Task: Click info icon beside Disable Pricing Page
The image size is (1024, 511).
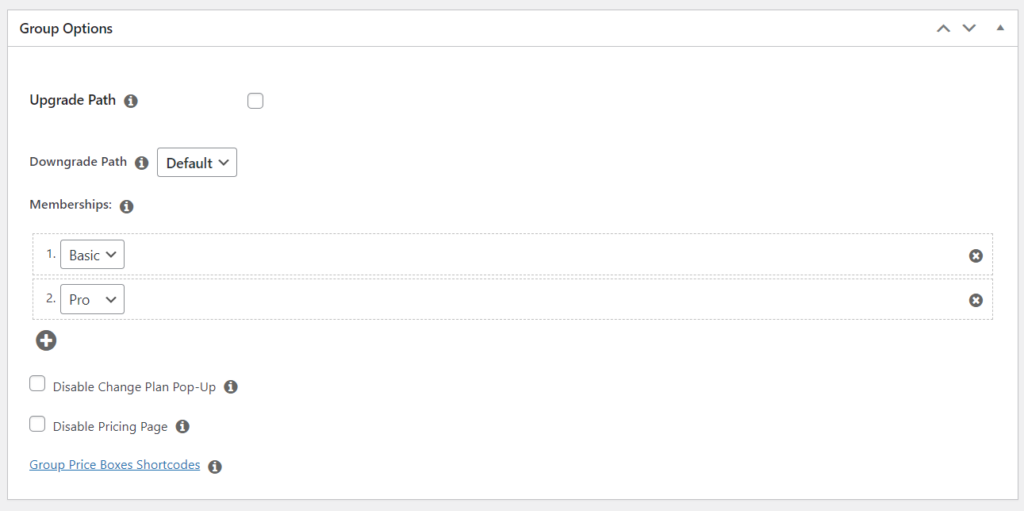Action: pos(183,427)
